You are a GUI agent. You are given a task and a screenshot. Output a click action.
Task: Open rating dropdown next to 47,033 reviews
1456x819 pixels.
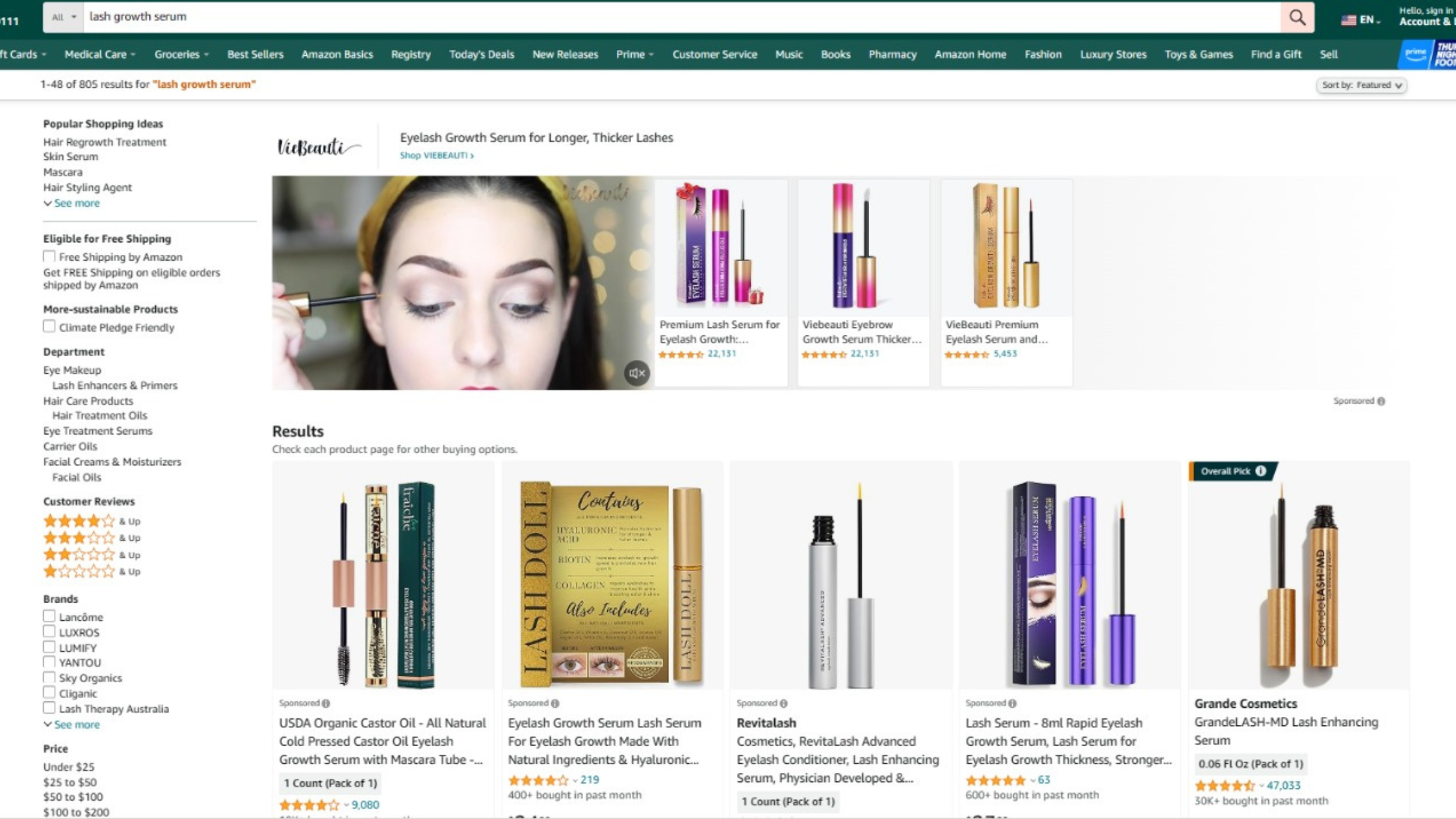tap(1261, 786)
